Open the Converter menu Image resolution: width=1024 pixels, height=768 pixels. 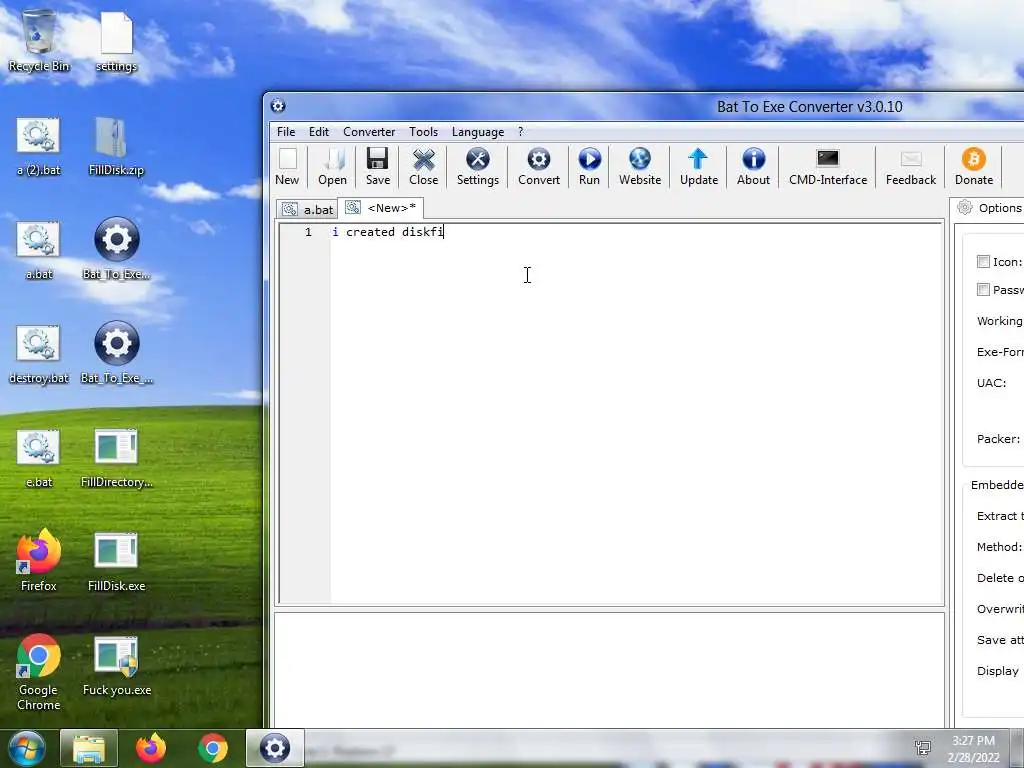click(x=369, y=132)
